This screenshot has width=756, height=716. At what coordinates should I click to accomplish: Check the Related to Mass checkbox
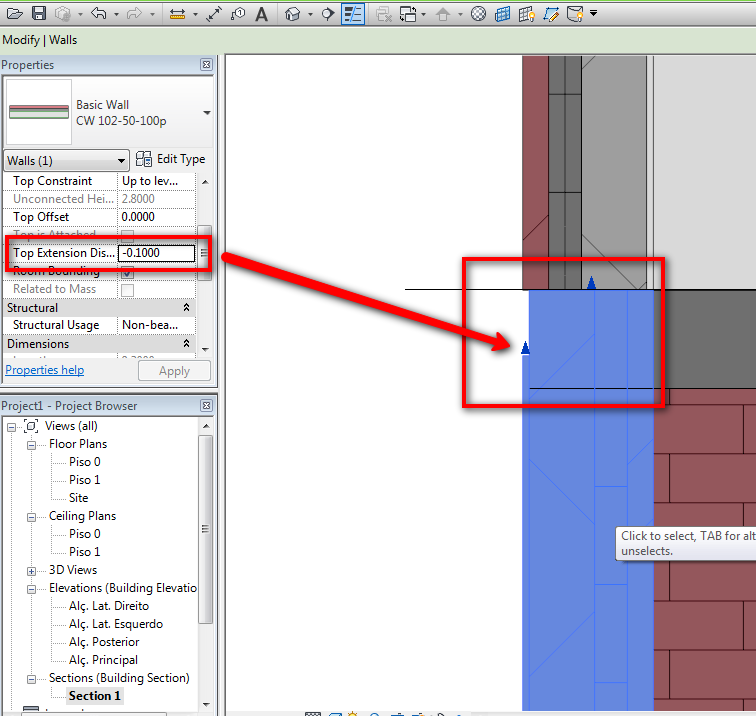[x=127, y=290]
